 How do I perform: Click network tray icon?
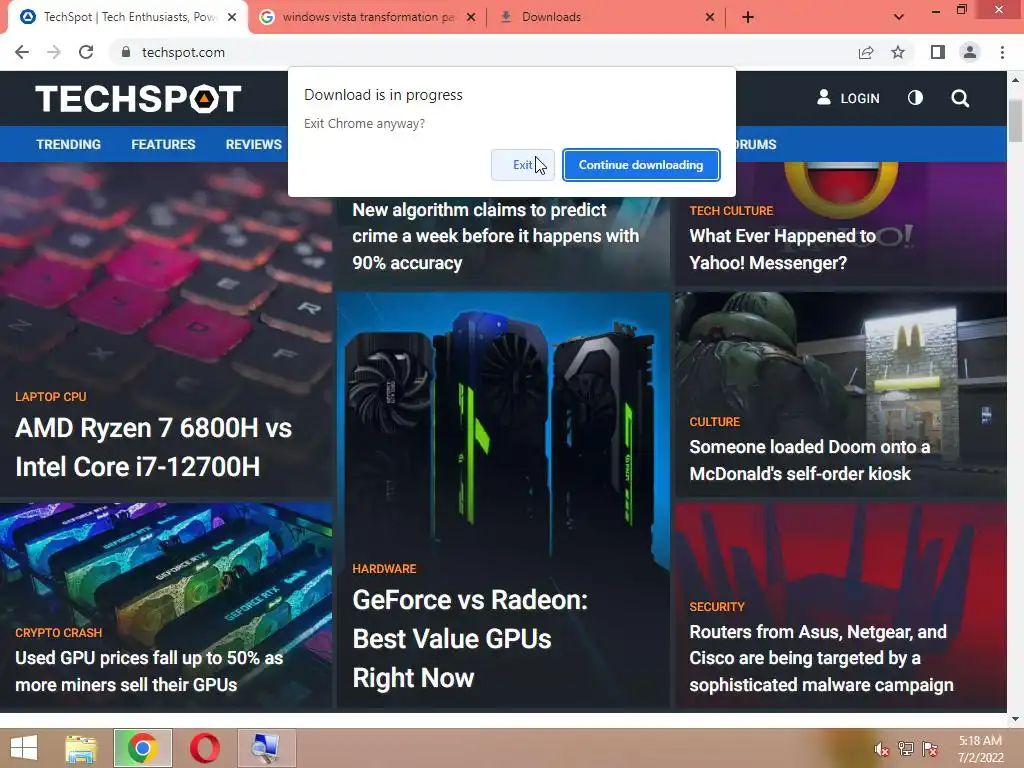point(906,749)
